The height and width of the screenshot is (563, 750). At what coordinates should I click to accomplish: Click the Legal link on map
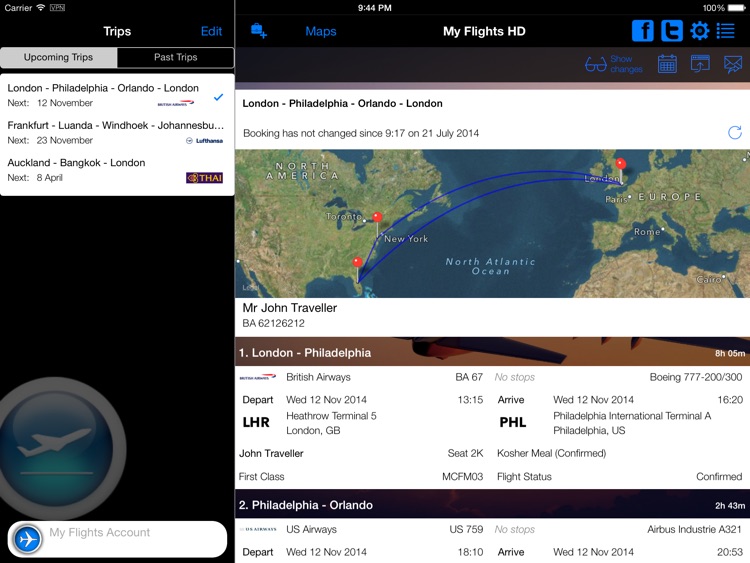[250, 287]
